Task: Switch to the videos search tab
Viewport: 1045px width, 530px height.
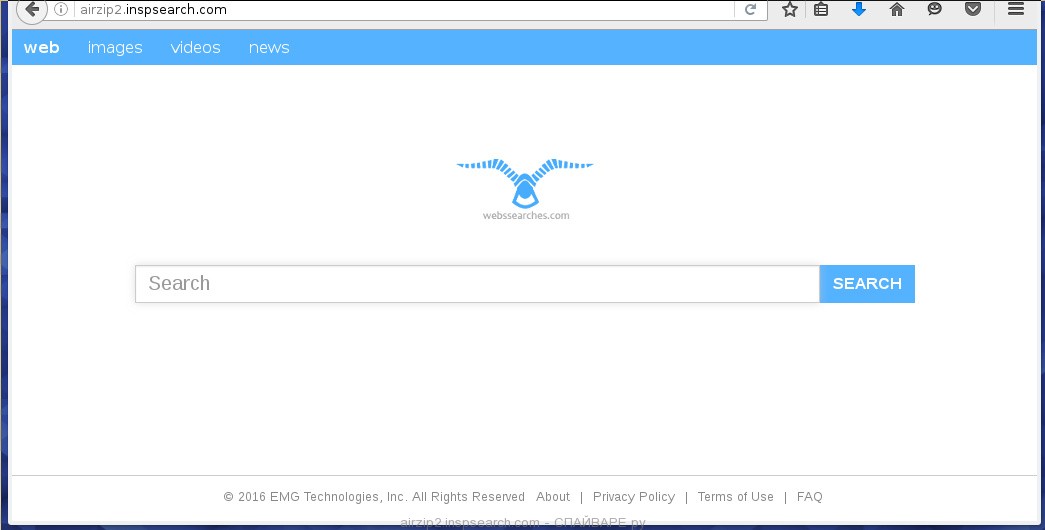Action: pos(195,47)
